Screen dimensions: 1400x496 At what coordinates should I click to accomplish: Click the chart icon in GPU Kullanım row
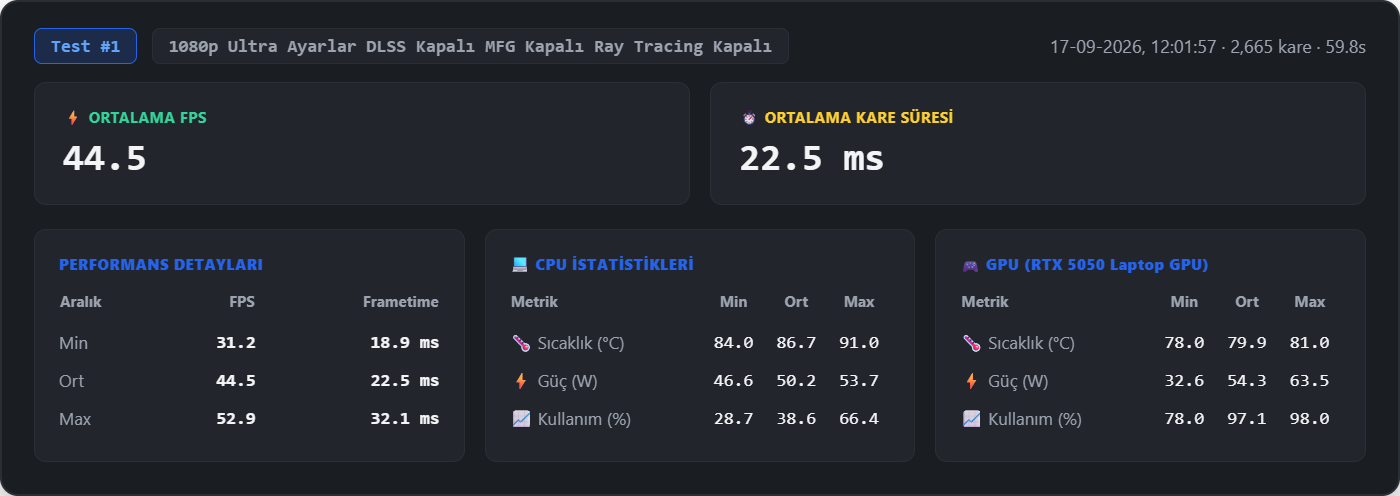tap(971, 419)
